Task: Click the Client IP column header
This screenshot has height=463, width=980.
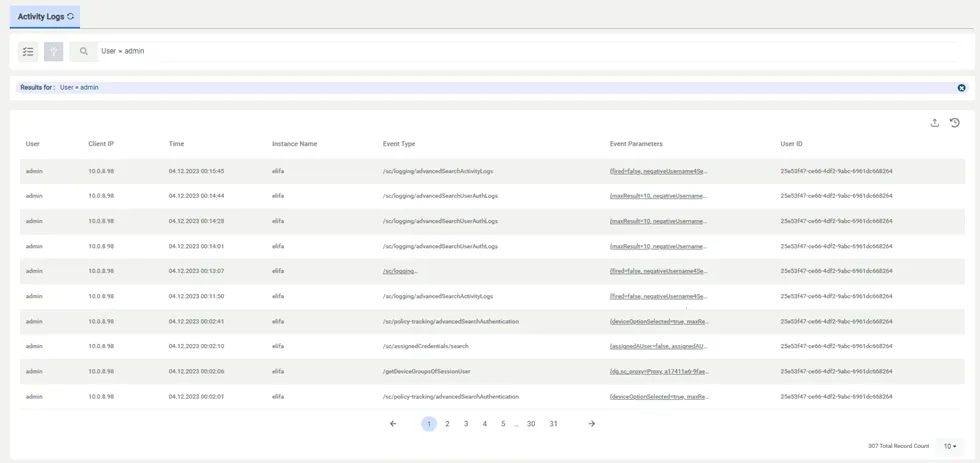Action: click(101, 144)
